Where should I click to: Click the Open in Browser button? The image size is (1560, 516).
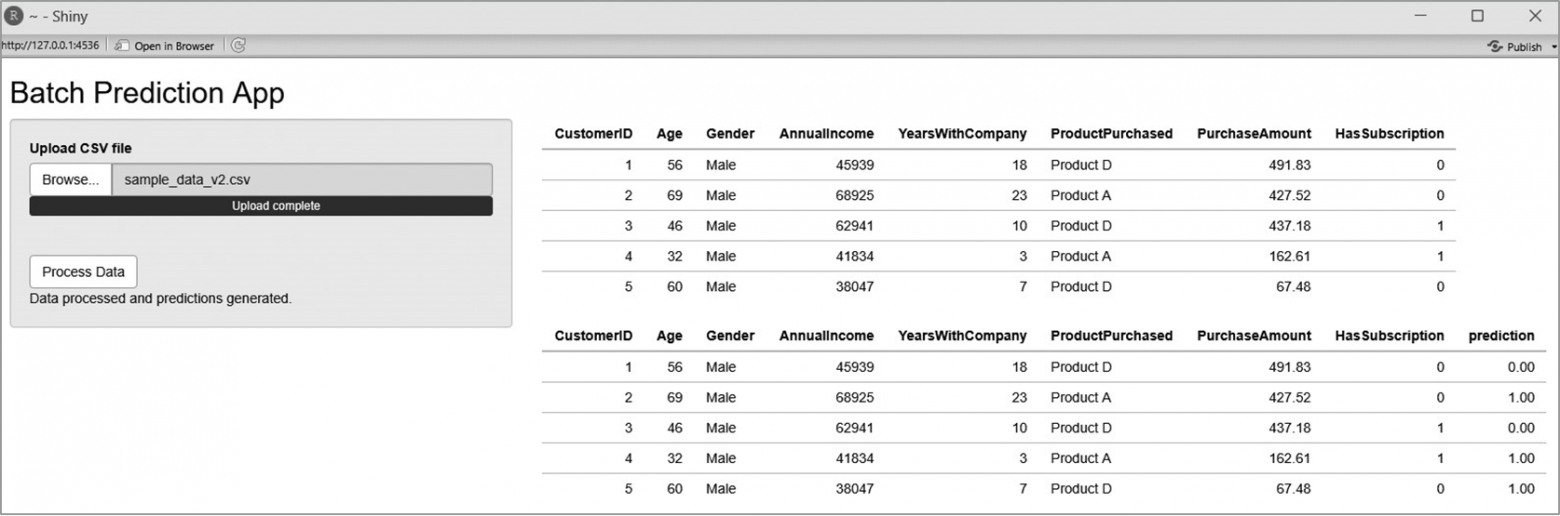click(164, 46)
